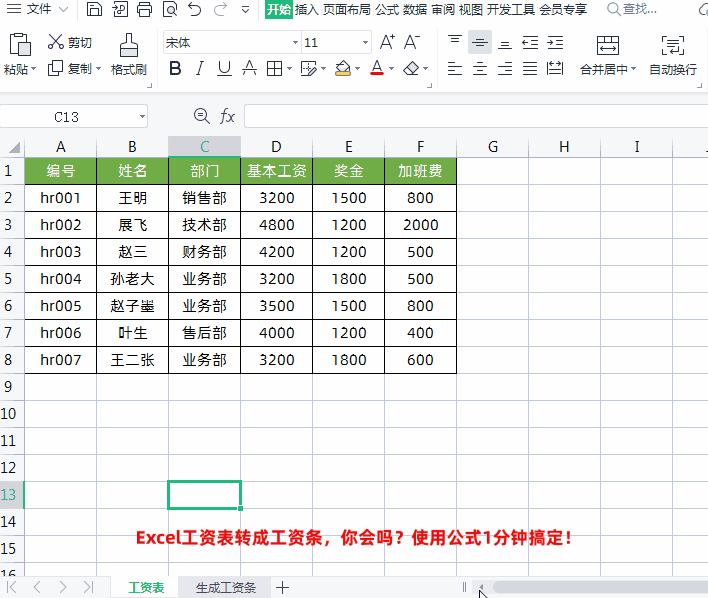
Task: Open fill color dropdown arrow
Action: (358, 69)
